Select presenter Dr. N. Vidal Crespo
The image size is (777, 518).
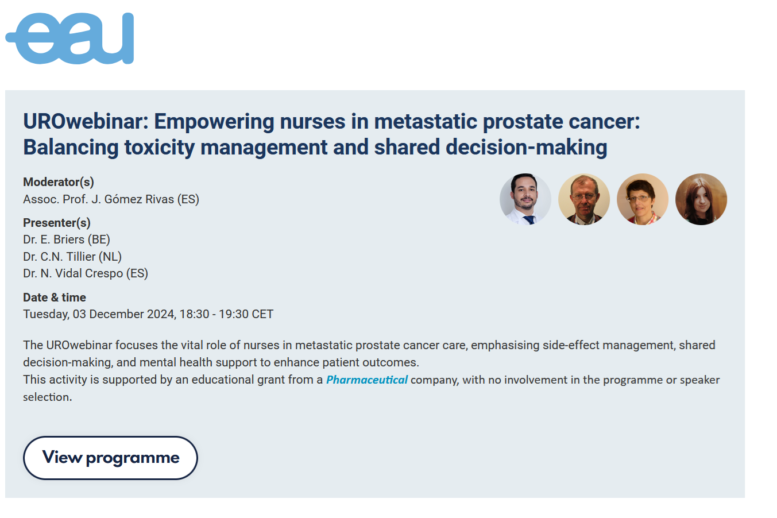coord(85,273)
